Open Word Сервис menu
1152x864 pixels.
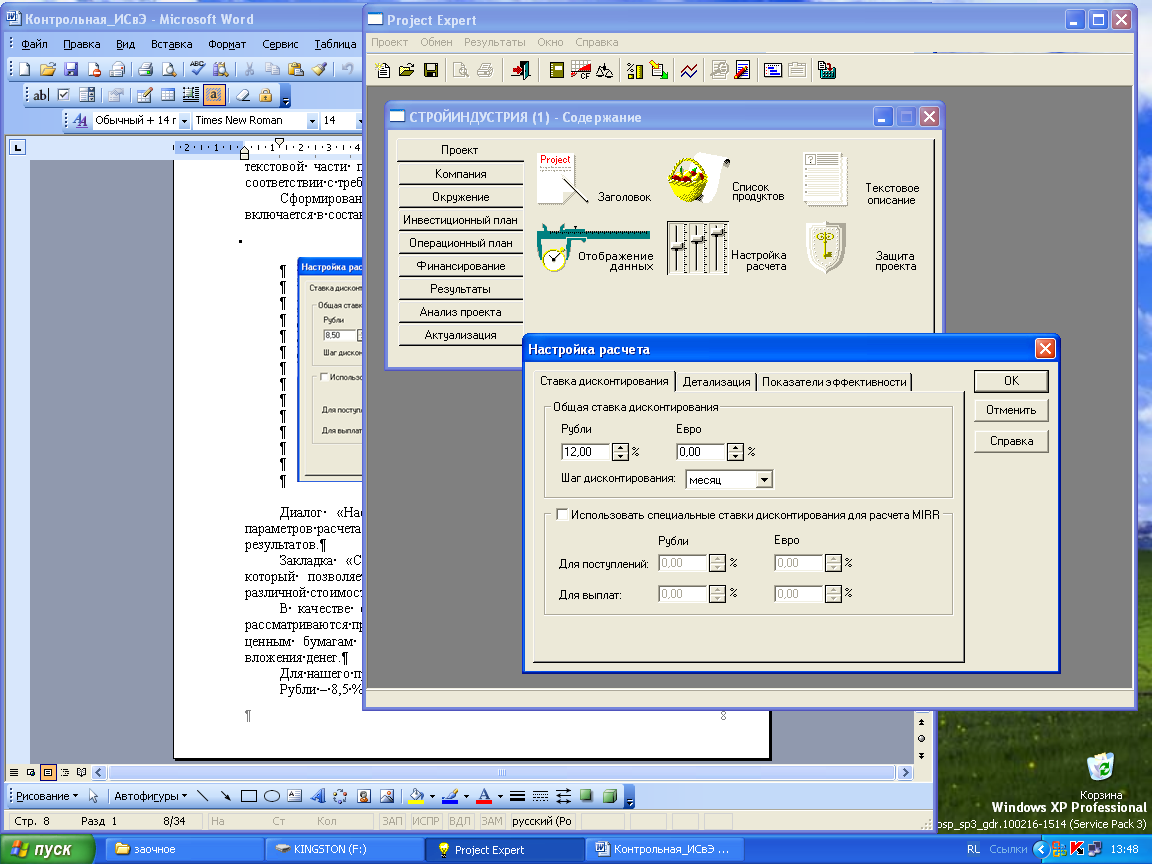[x=280, y=44]
